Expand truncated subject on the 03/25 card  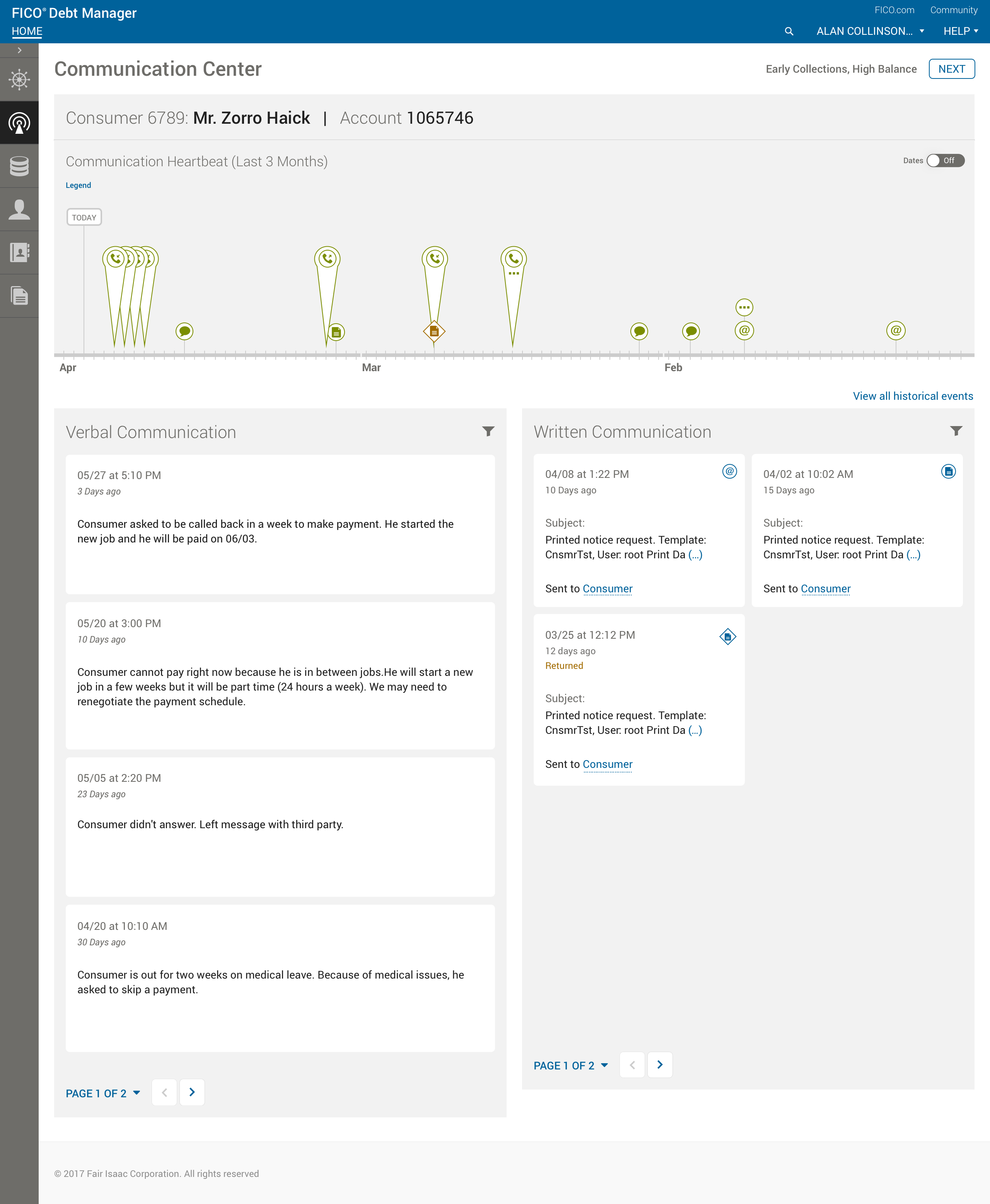coord(695,730)
